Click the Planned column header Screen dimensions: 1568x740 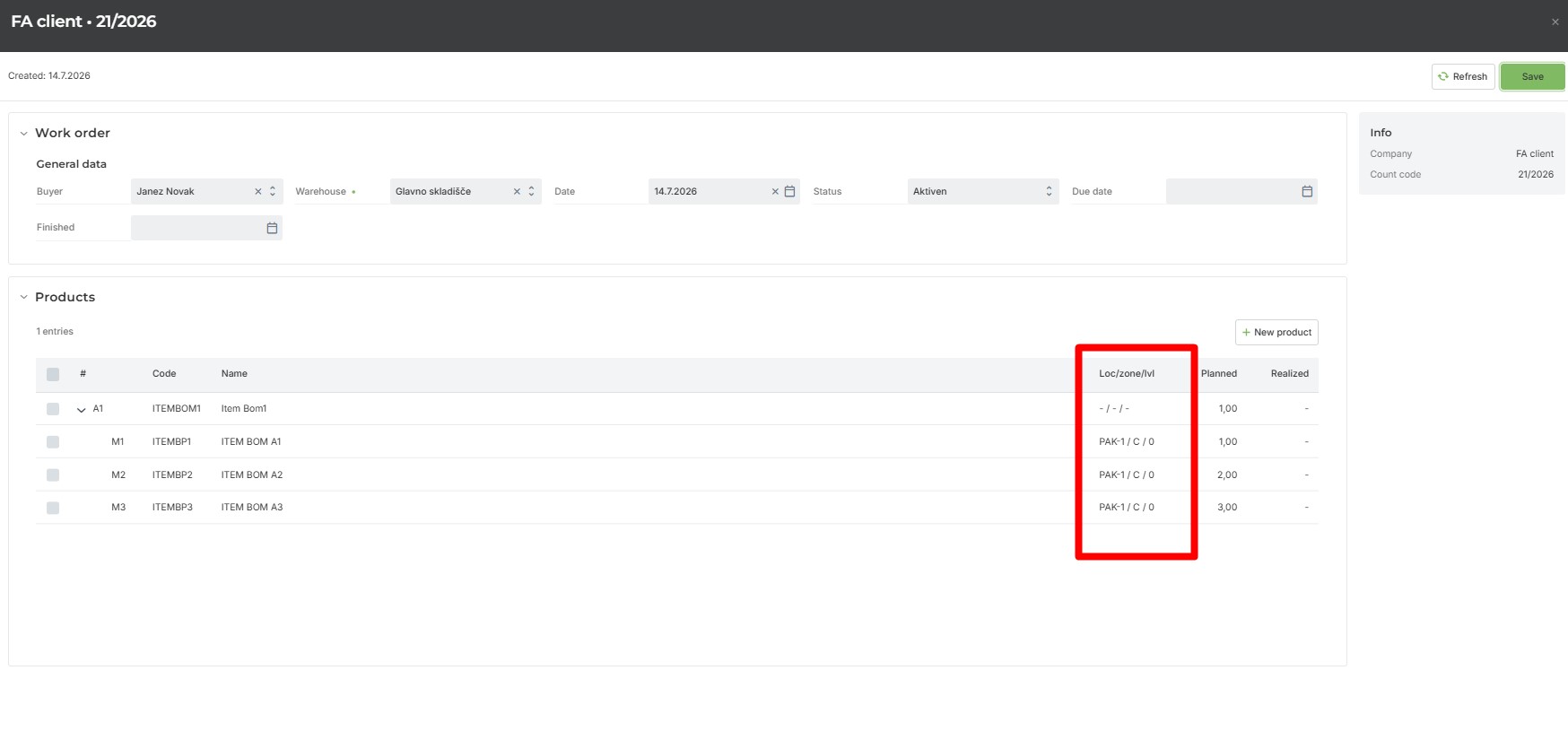pyautogui.click(x=1219, y=374)
